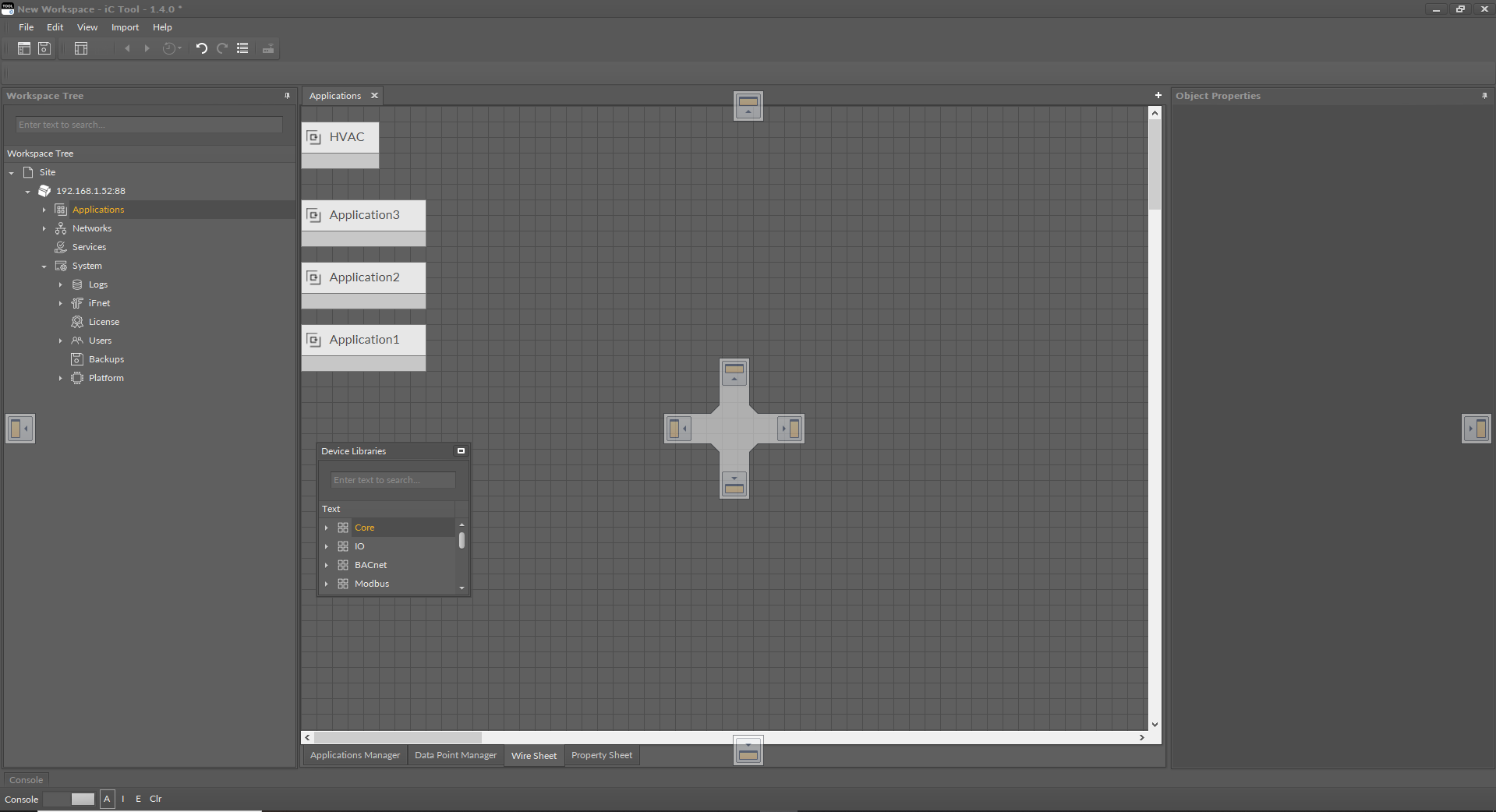Click the router device toolbar icon
The height and width of the screenshot is (812, 1496).
click(268, 48)
